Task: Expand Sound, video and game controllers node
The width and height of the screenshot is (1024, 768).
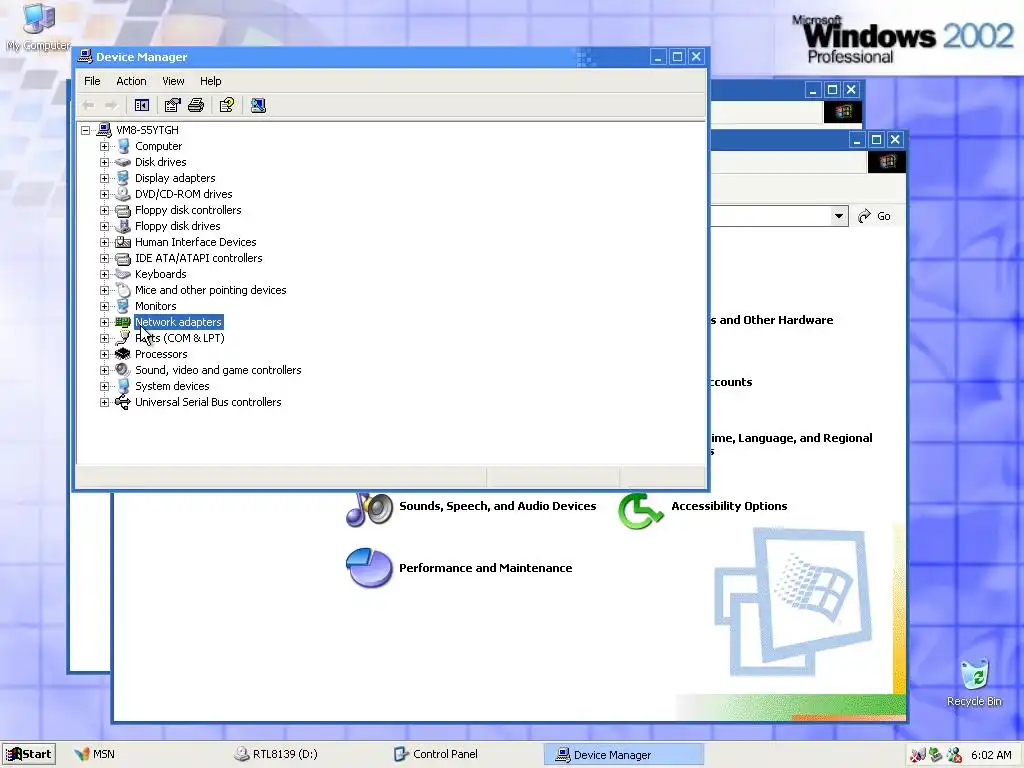Action: point(104,370)
